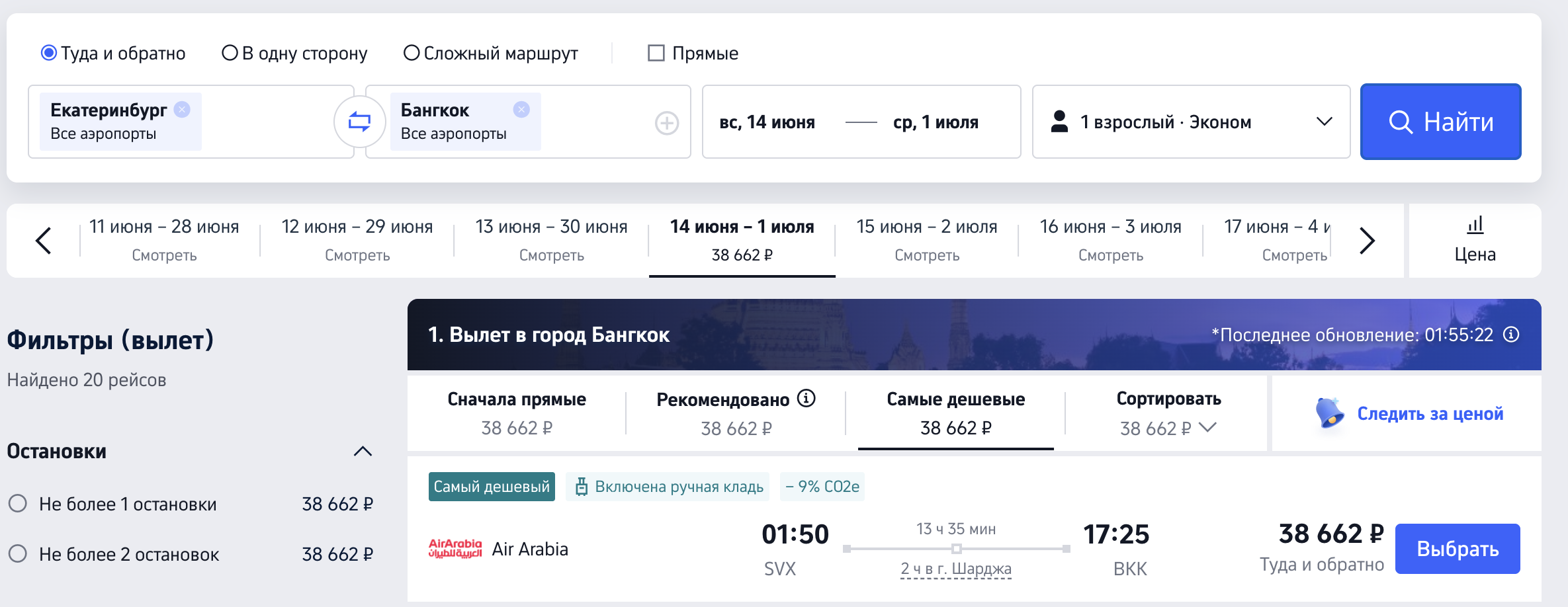Show next dates with right arrow

click(1367, 240)
